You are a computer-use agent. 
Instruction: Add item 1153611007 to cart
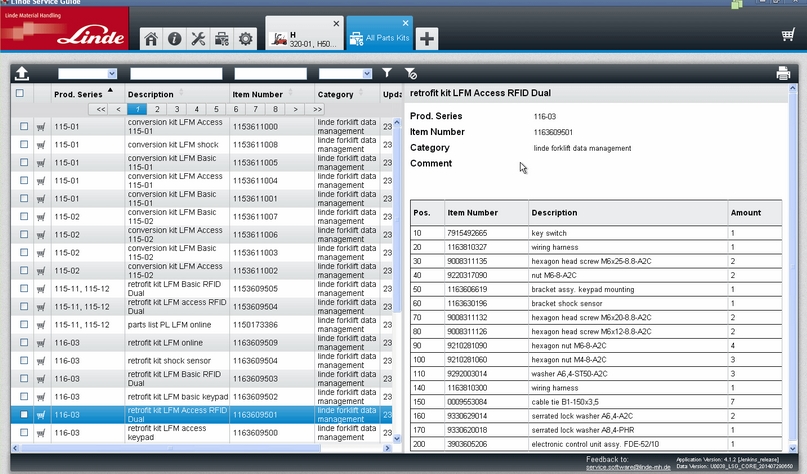coord(41,217)
